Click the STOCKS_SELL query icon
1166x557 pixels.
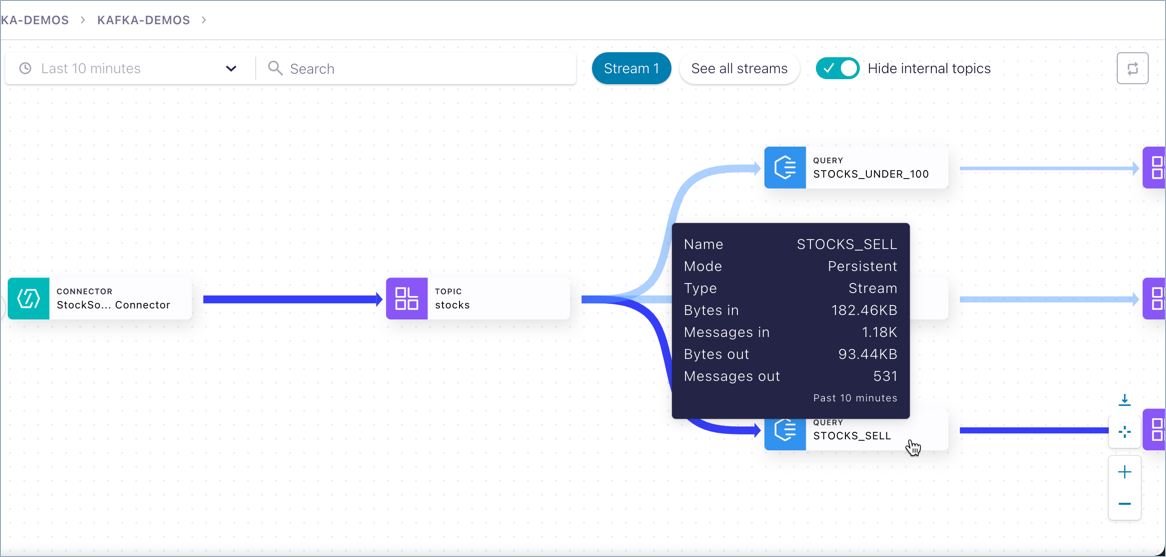pyautogui.click(x=785, y=431)
